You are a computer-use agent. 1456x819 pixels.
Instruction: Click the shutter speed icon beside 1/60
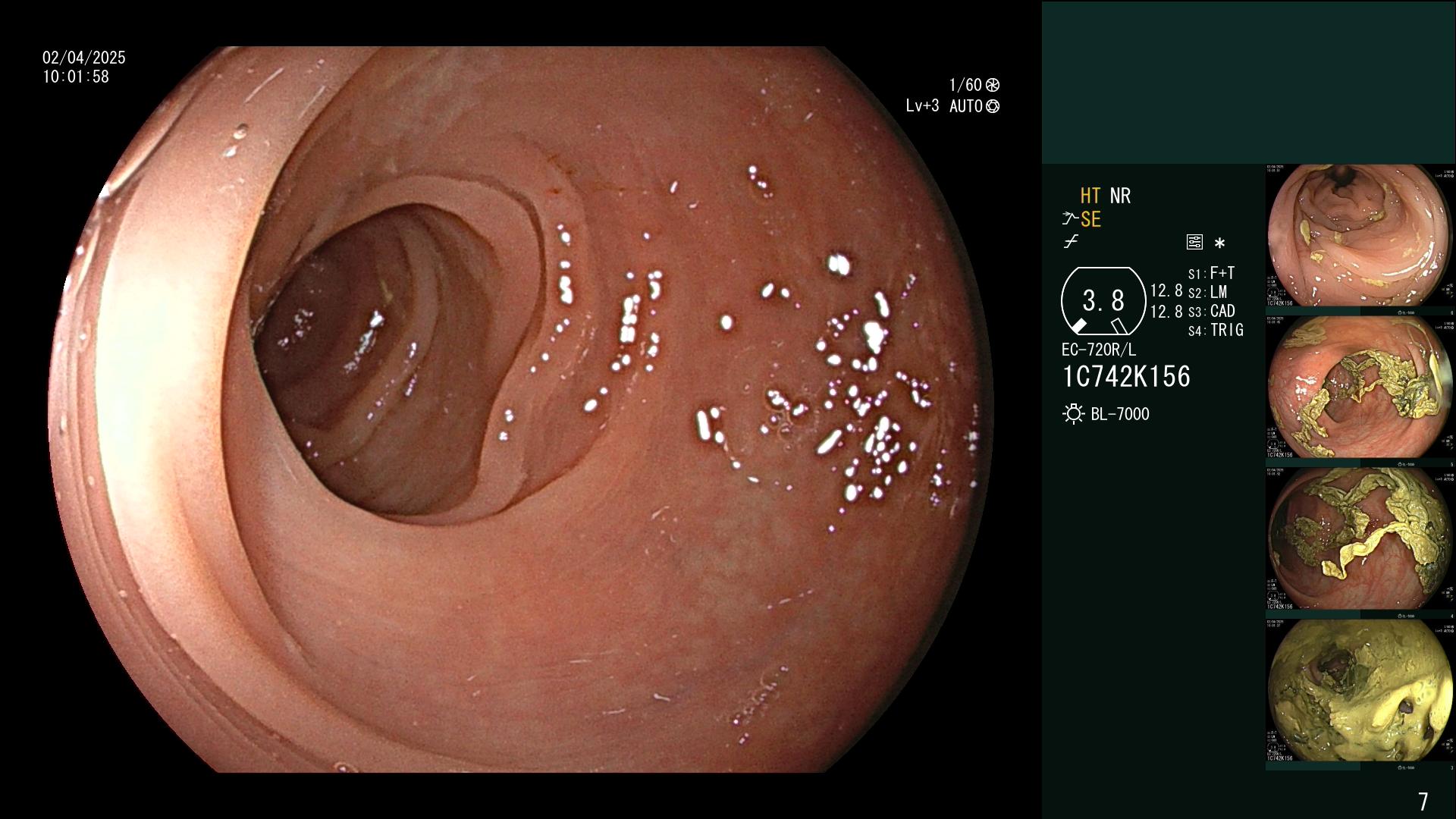tap(993, 85)
